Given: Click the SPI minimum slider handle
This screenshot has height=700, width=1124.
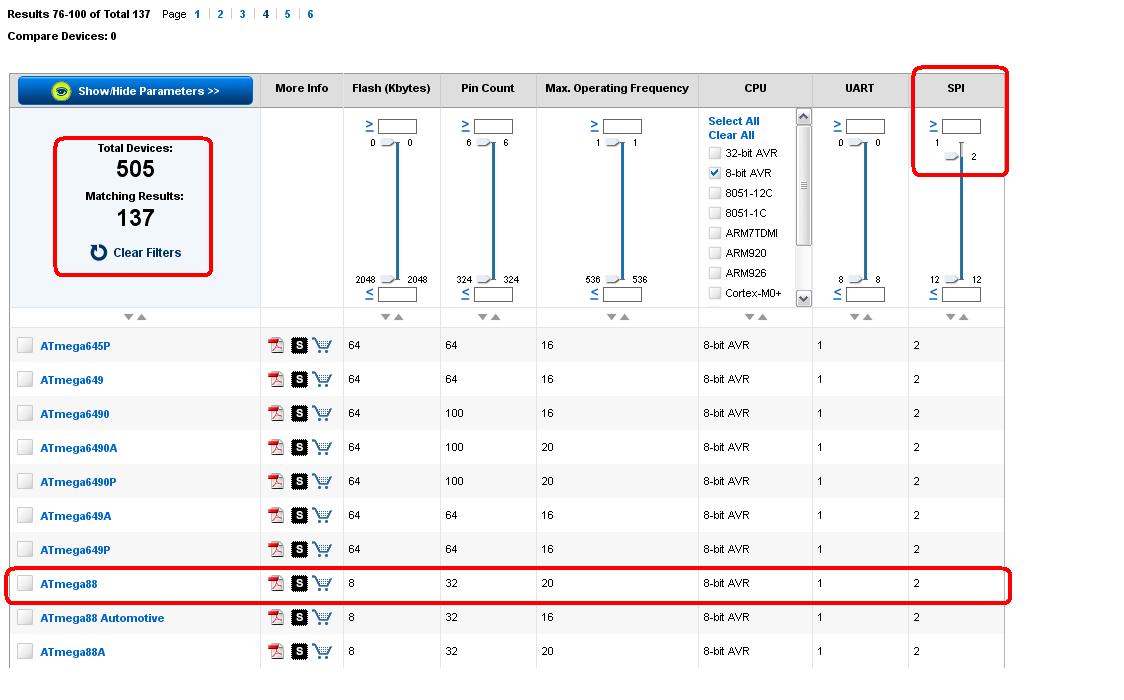Looking at the screenshot, I should (x=952, y=155).
